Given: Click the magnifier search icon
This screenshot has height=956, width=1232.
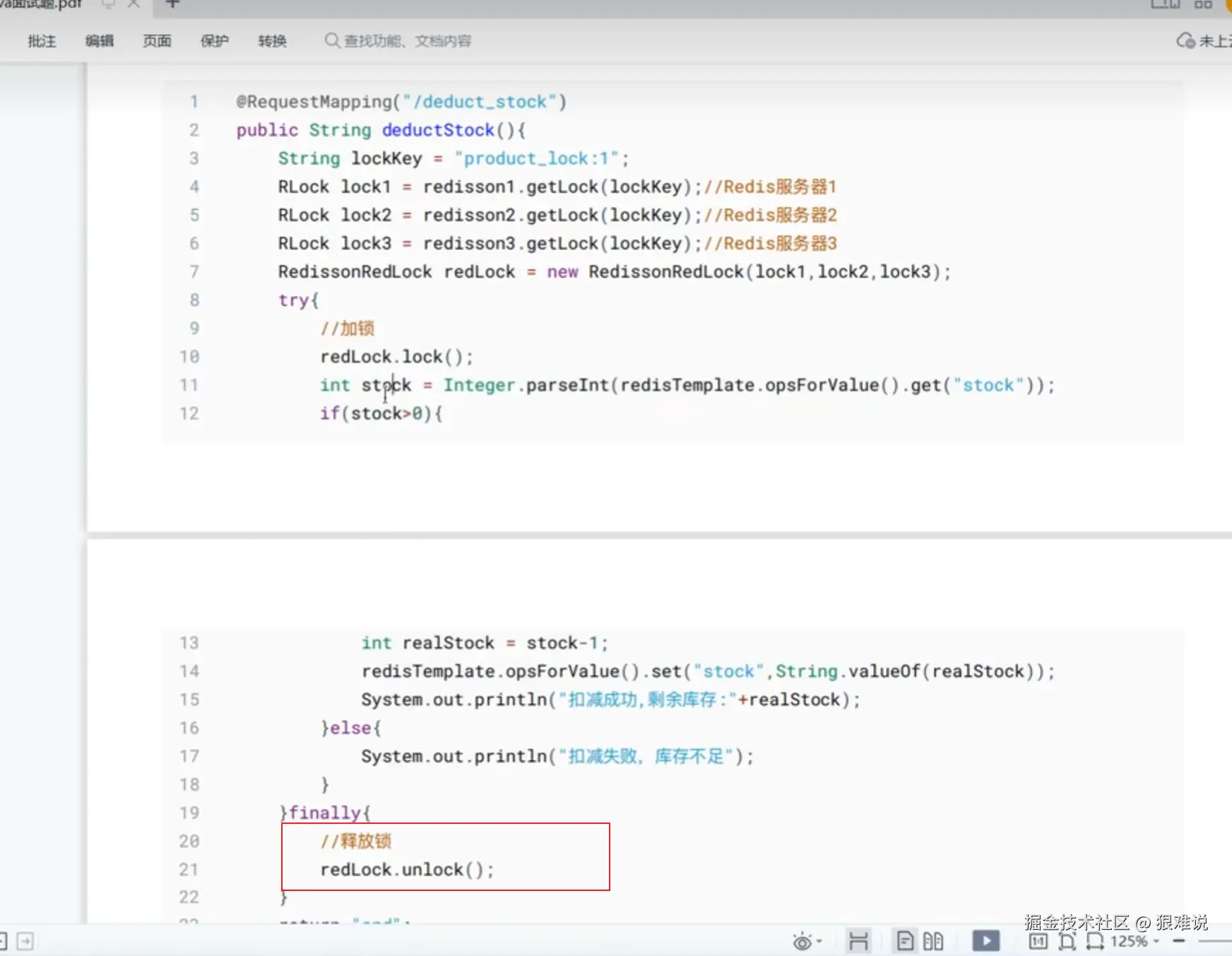Looking at the screenshot, I should click(x=331, y=40).
